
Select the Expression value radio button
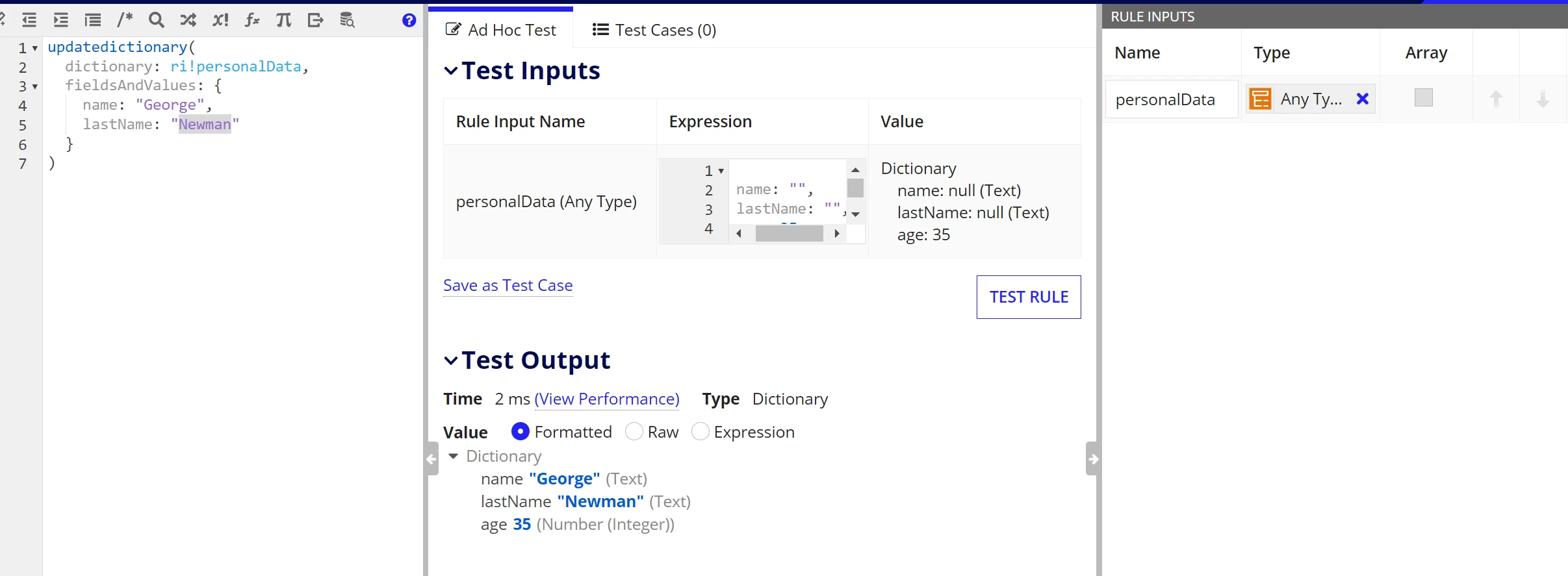(x=700, y=431)
